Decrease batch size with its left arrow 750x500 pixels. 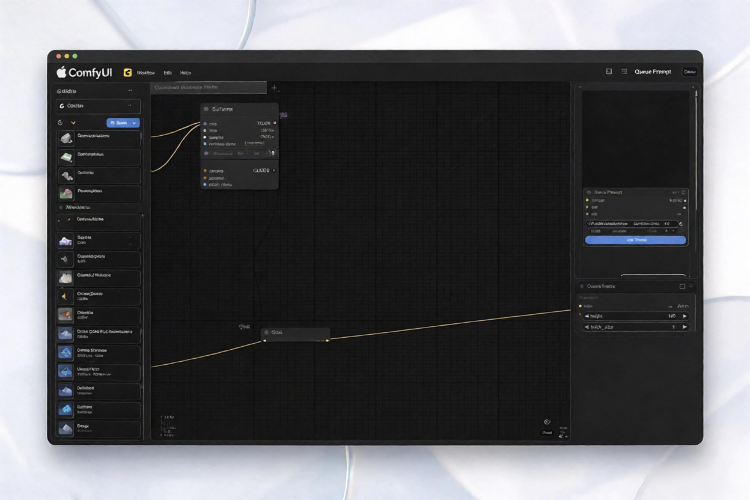(x=587, y=327)
